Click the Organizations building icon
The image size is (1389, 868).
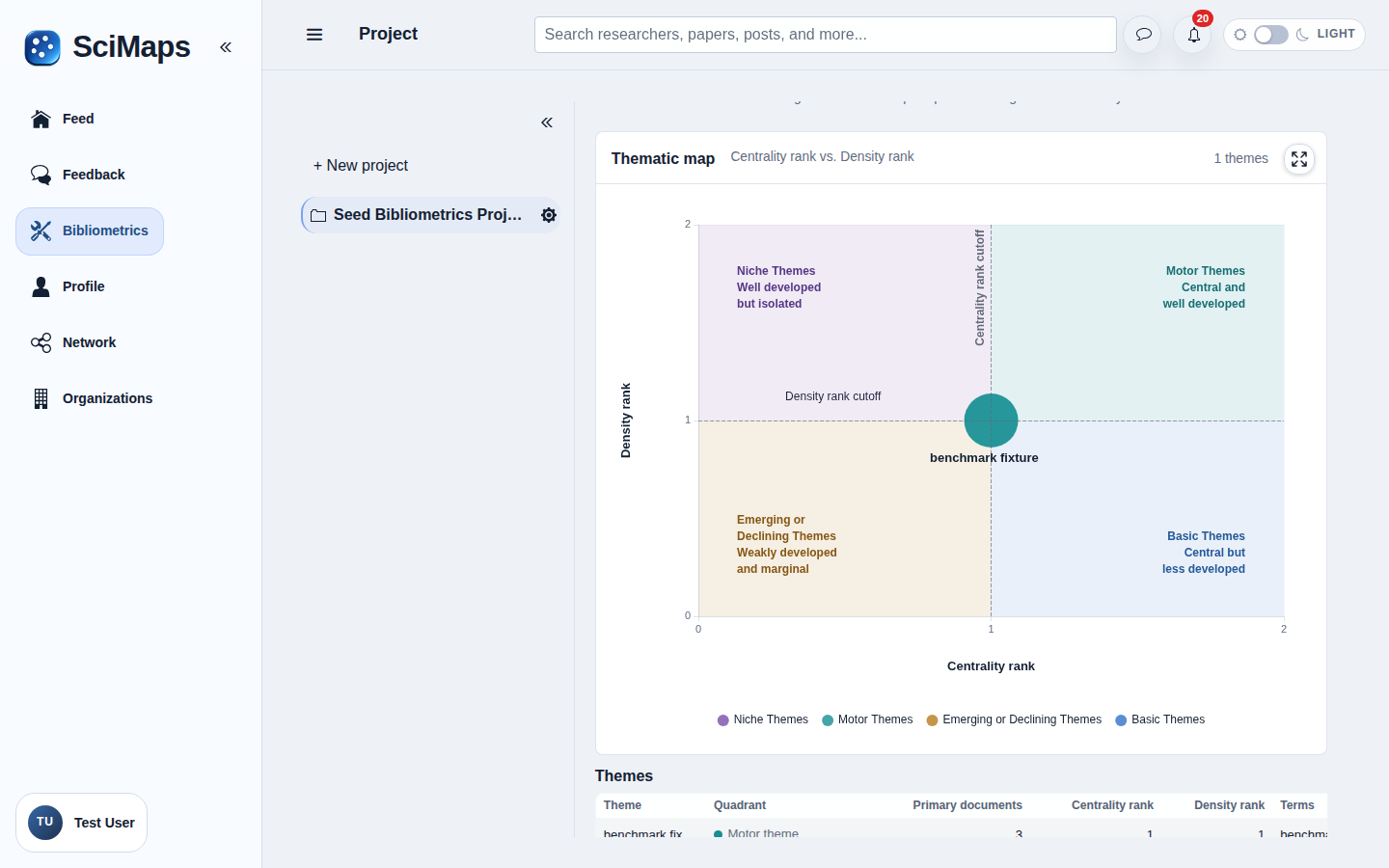click(x=41, y=398)
